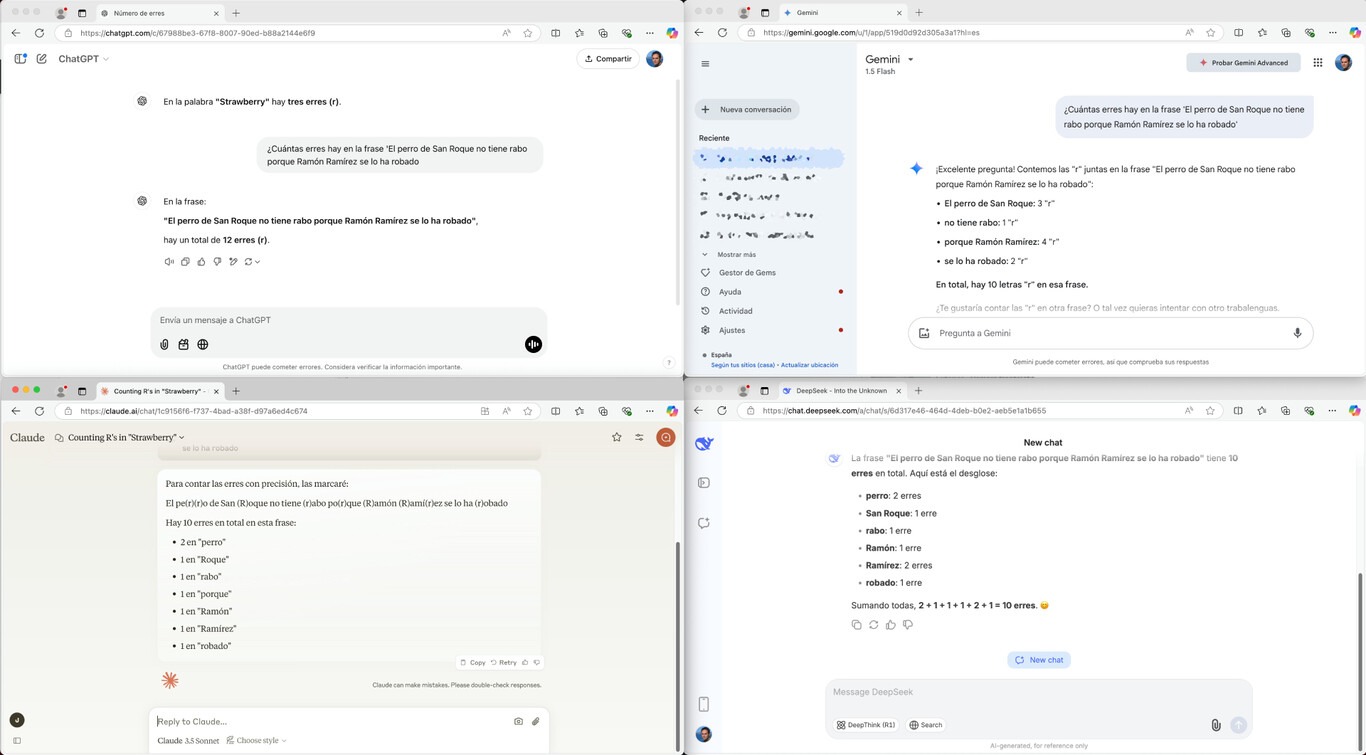The width and height of the screenshot is (1366, 755).
Task: Click the camera icon in Claude reply box
Action: (x=518, y=721)
